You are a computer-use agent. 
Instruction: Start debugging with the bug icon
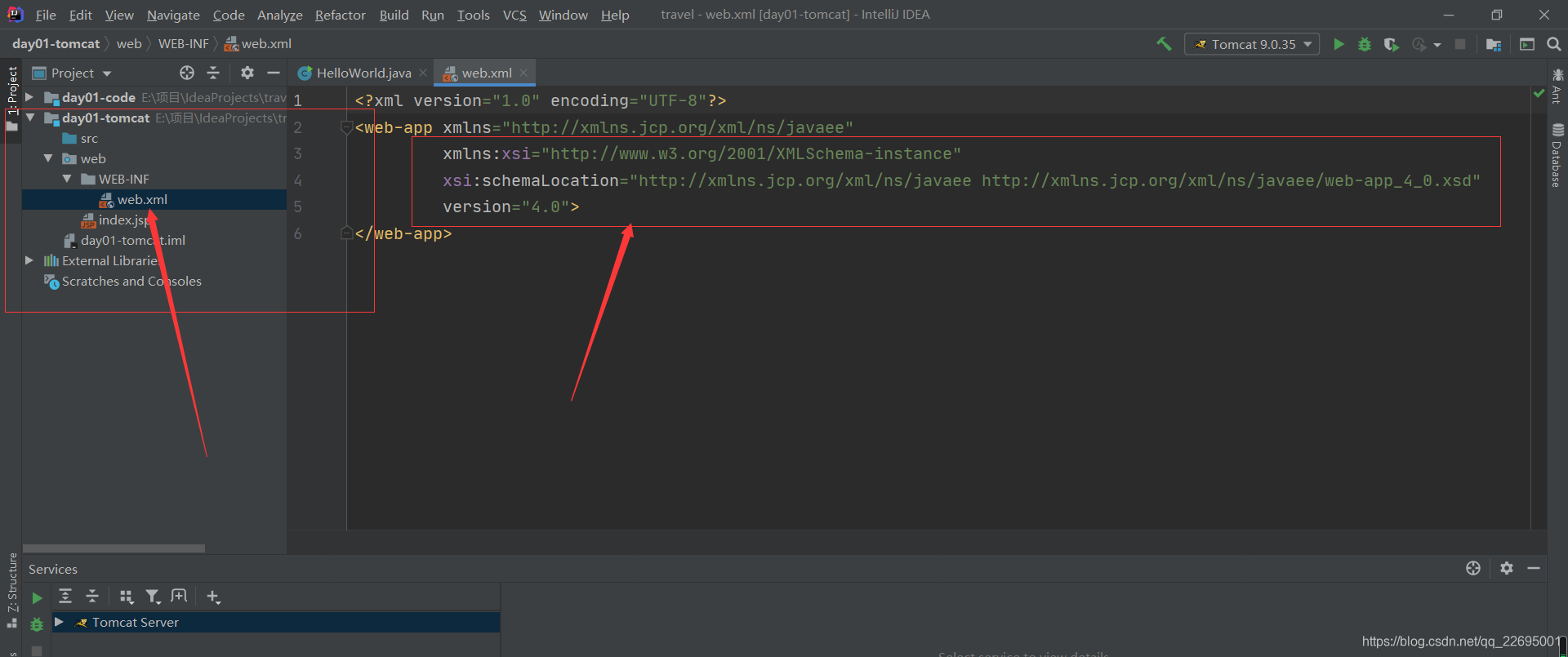(1365, 44)
